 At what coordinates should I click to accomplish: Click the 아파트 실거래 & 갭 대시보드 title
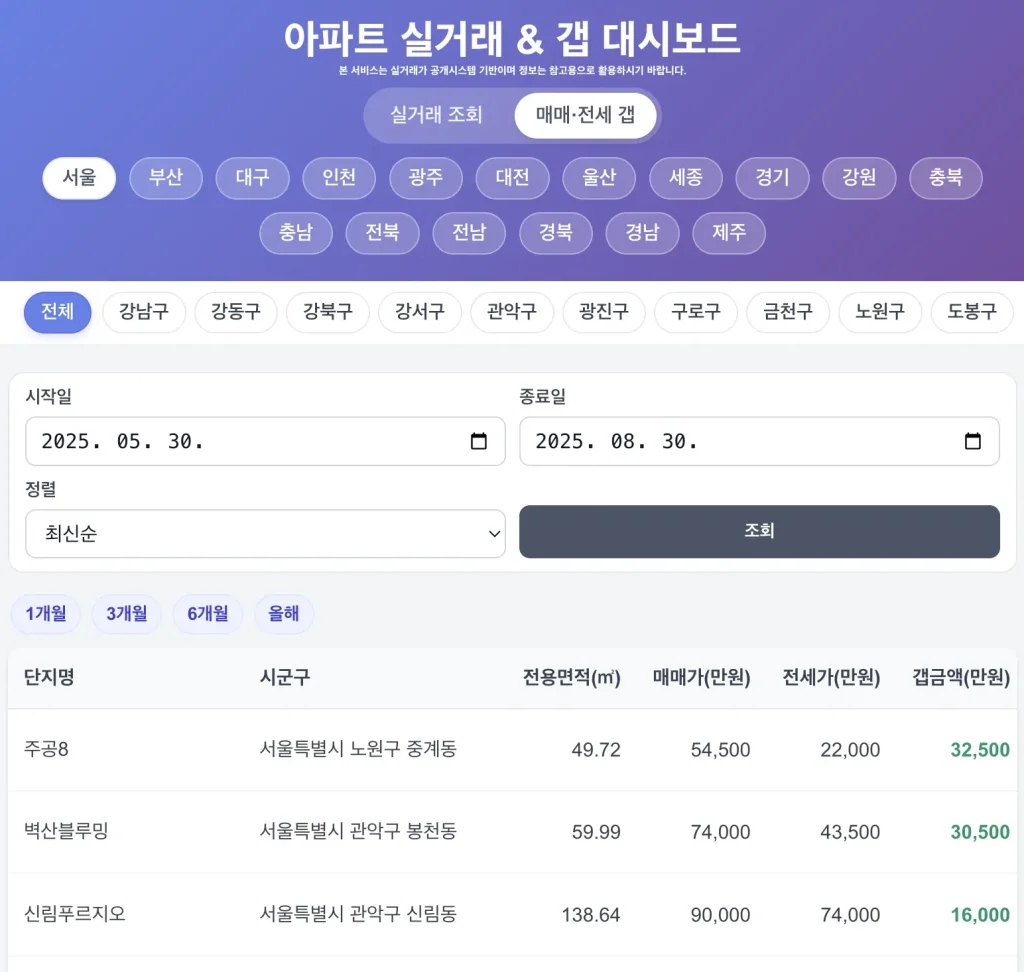pyautogui.click(x=512, y=38)
